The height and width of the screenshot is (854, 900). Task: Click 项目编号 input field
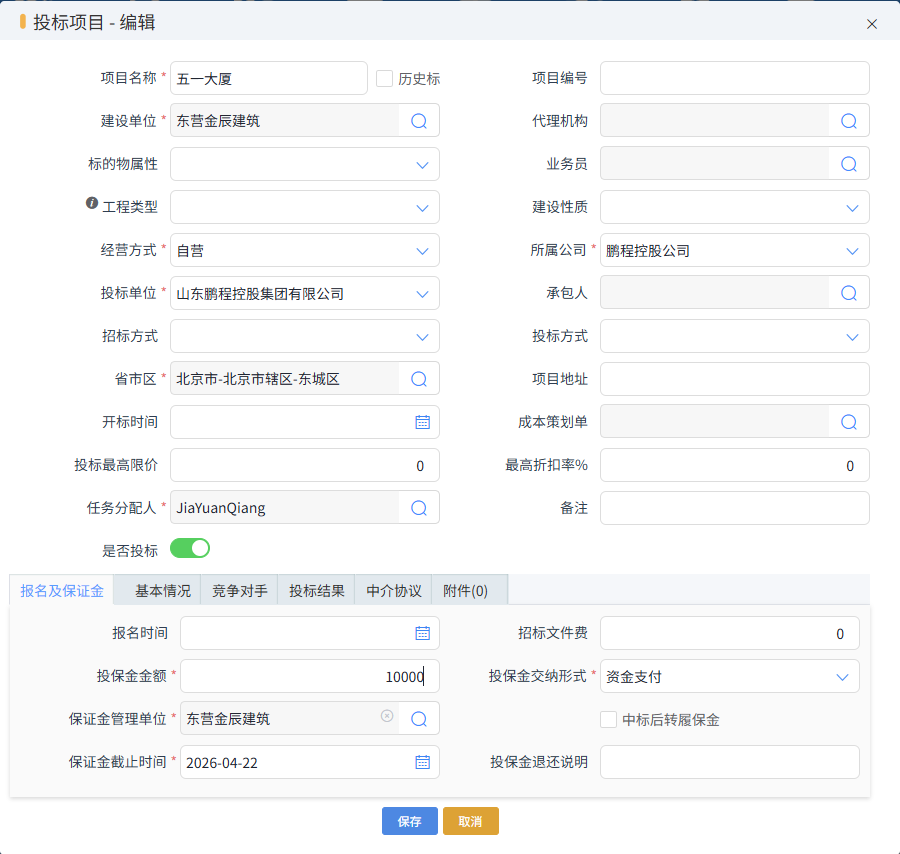[x=735, y=78]
